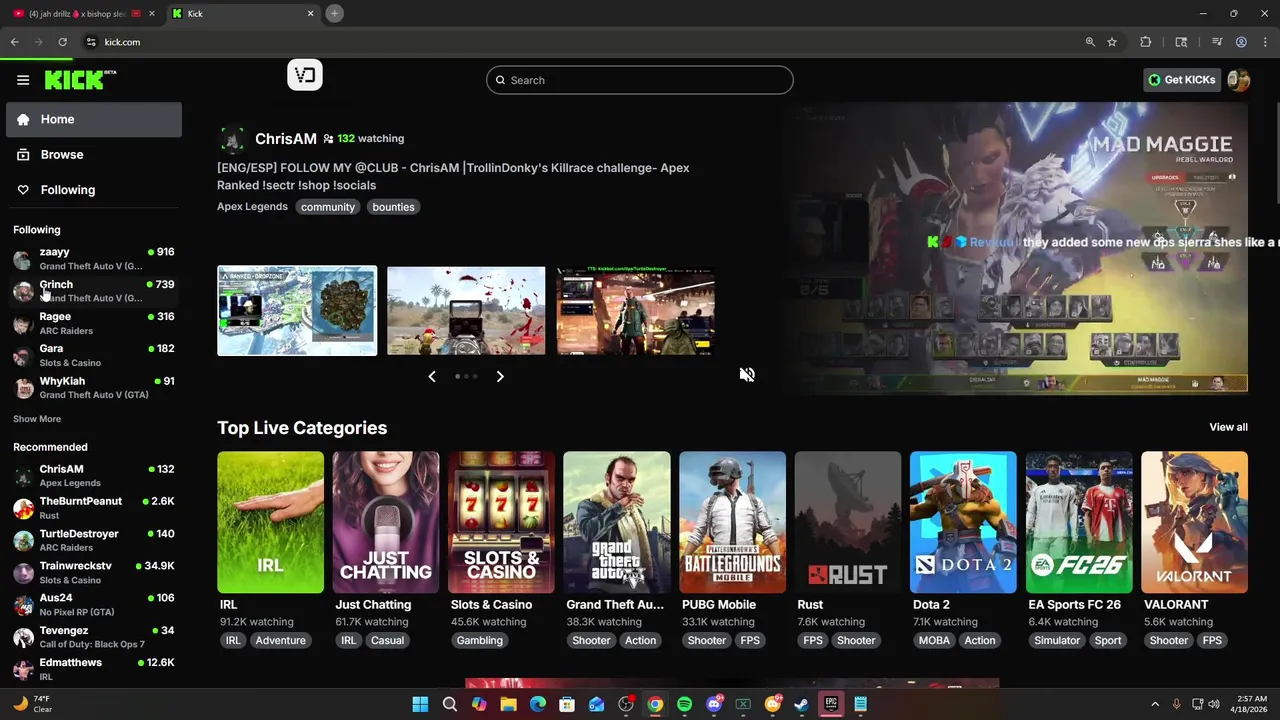
Task: Select the Apex dropzone map carousel thumbnail
Action: (297, 311)
